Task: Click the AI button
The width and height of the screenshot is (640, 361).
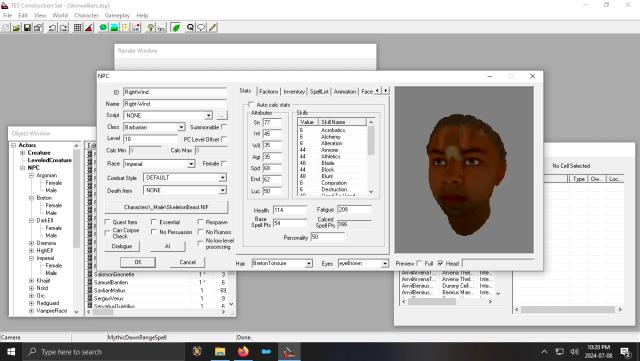Action: pyautogui.click(x=167, y=246)
